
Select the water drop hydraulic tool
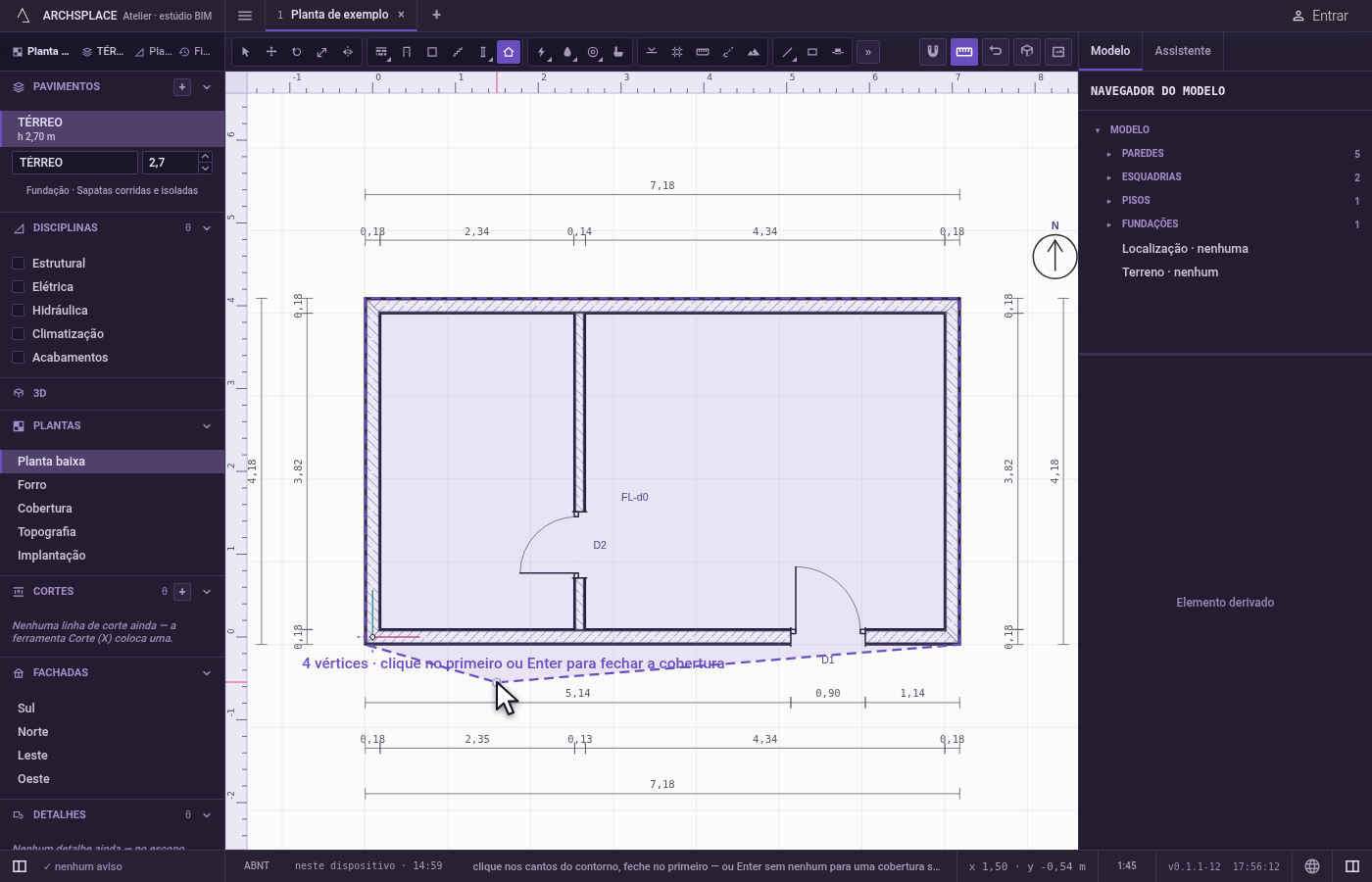(x=567, y=52)
